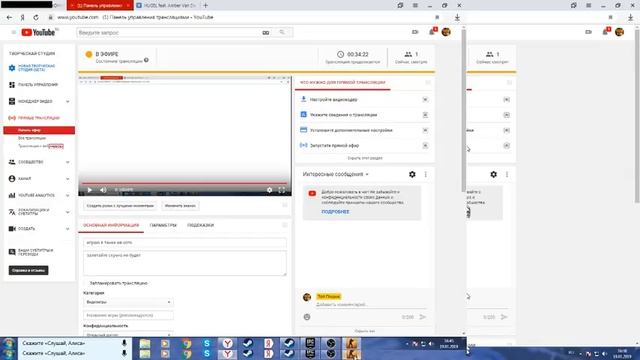
Task: Open the preview player settings gear
Action: point(269,190)
